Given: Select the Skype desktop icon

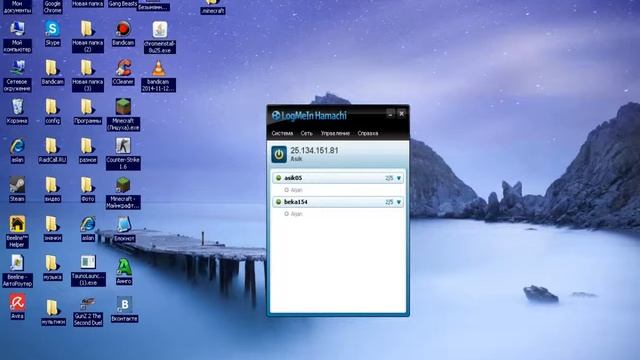Looking at the screenshot, I should tap(52, 33).
